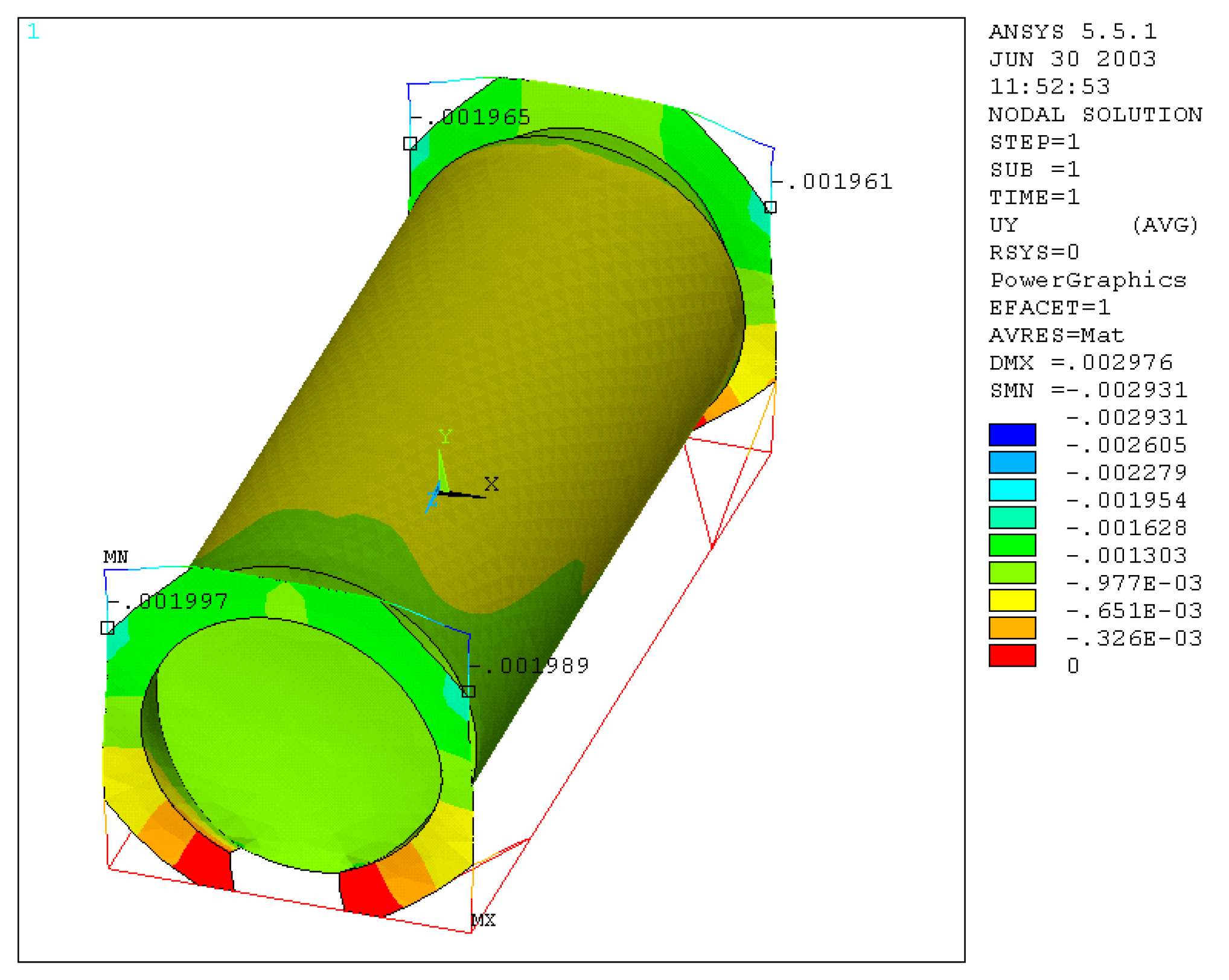Select the square node marker near .001997
Screen dimensions: 1229x980
click(x=107, y=628)
